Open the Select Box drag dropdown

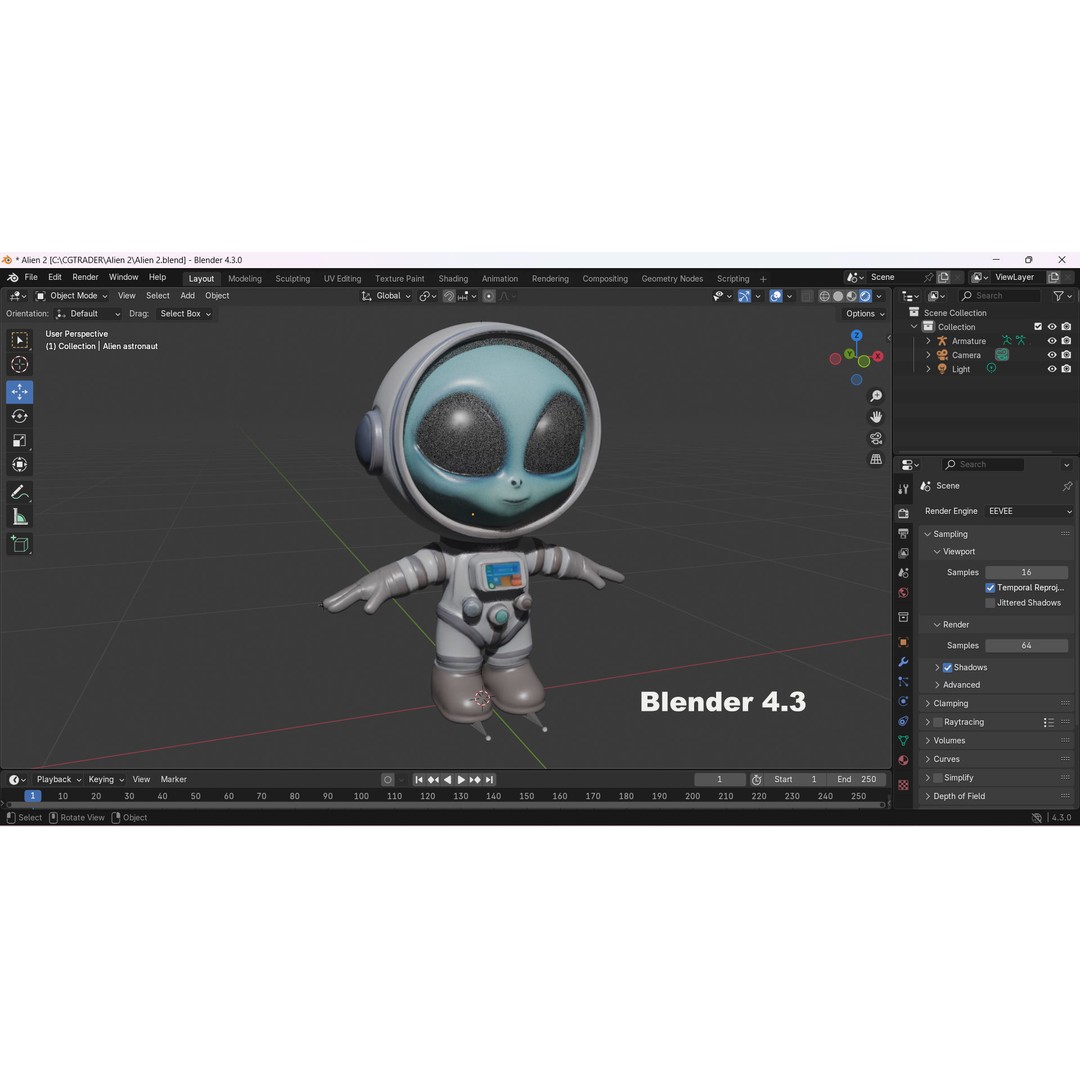[185, 314]
